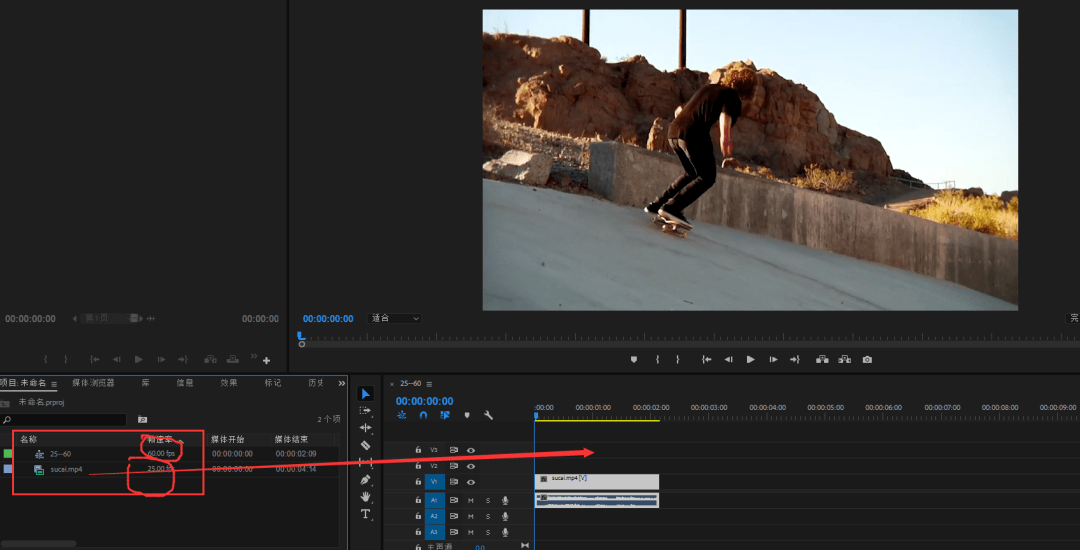Image resolution: width=1080 pixels, height=550 pixels.
Task: Select the Selection arrow tool
Action: 366,394
